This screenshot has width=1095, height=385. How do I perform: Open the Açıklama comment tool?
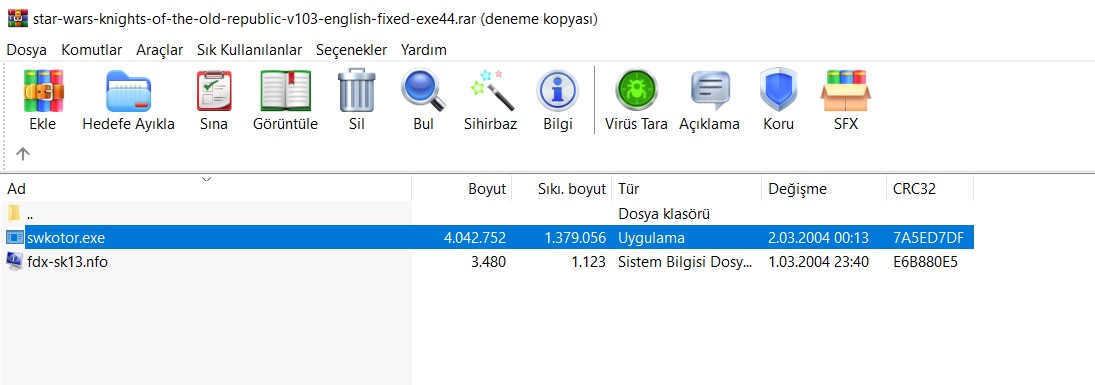(x=710, y=91)
